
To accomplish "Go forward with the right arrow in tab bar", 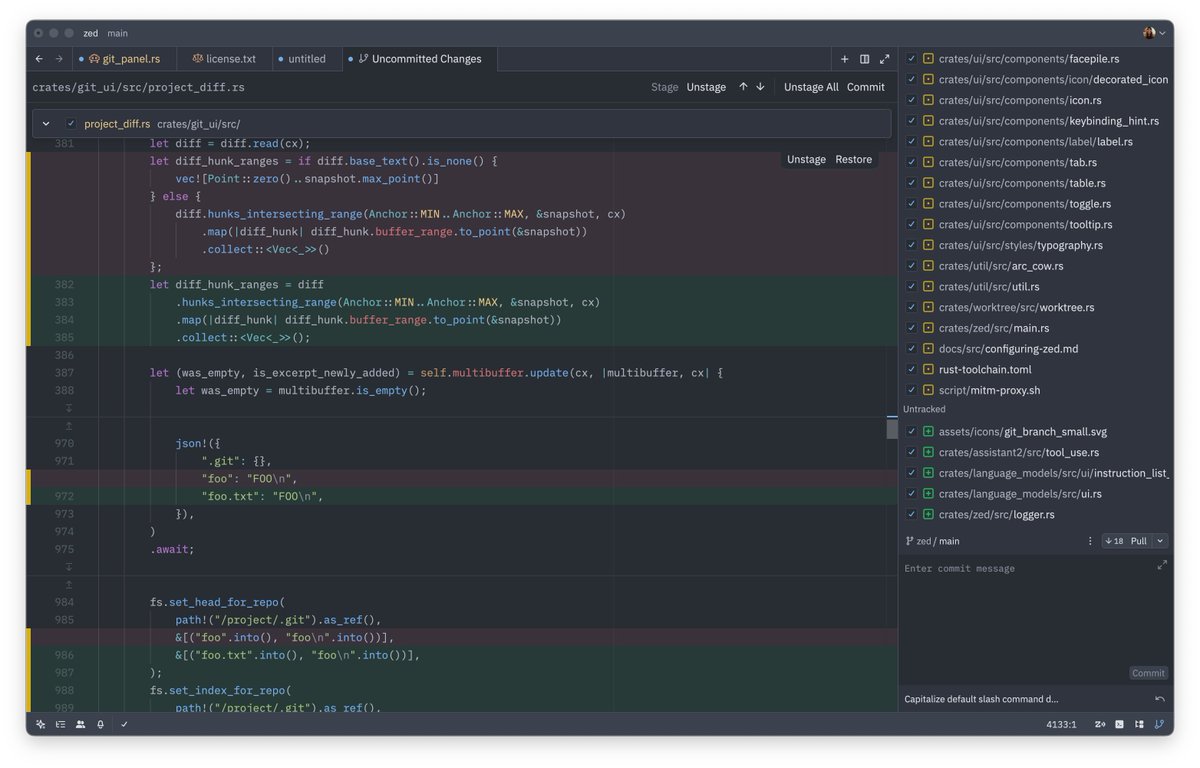I will click(x=59, y=59).
